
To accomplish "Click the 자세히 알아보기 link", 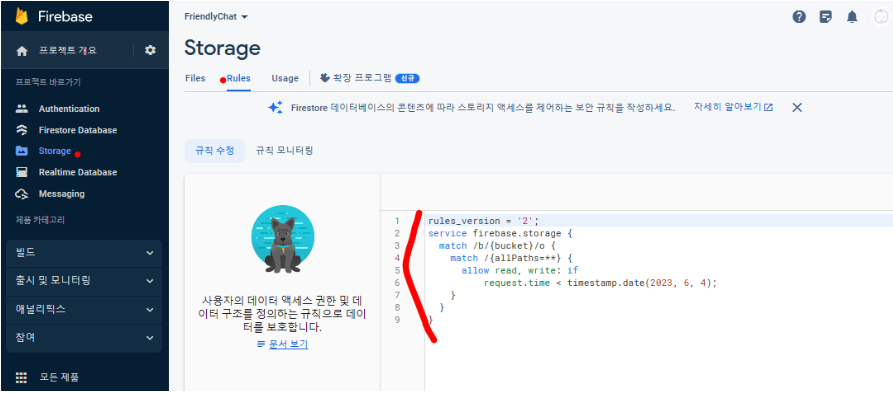I will (x=727, y=107).
